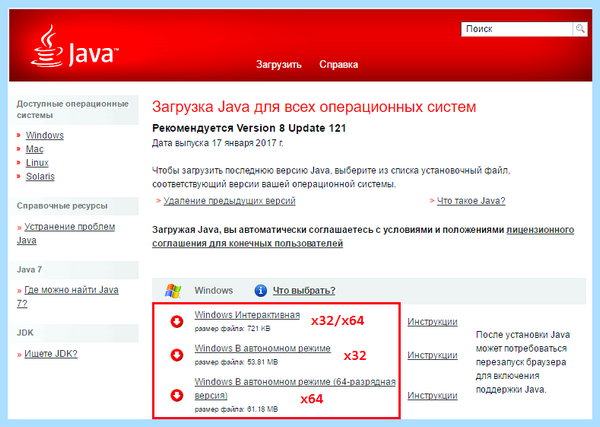Click the После установки Java note text
The height and width of the screenshot is (427, 600).
click(523, 362)
